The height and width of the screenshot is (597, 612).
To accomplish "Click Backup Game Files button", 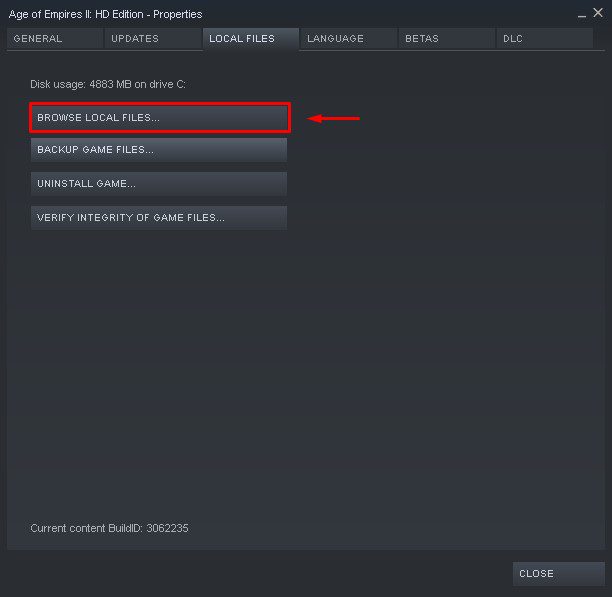I will pyautogui.click(x=159, y=150).
